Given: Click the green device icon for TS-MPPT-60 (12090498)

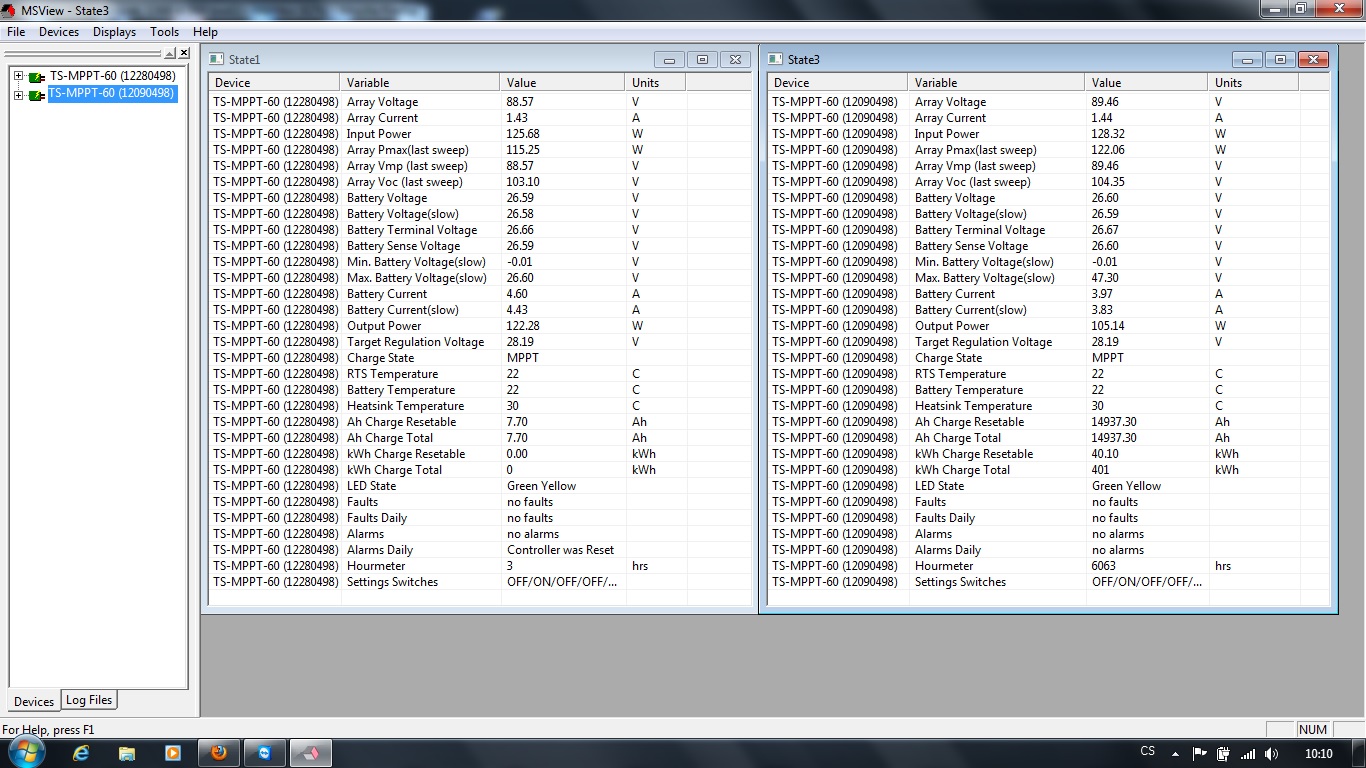Looking at the screenshot, I should click(37, 95).
